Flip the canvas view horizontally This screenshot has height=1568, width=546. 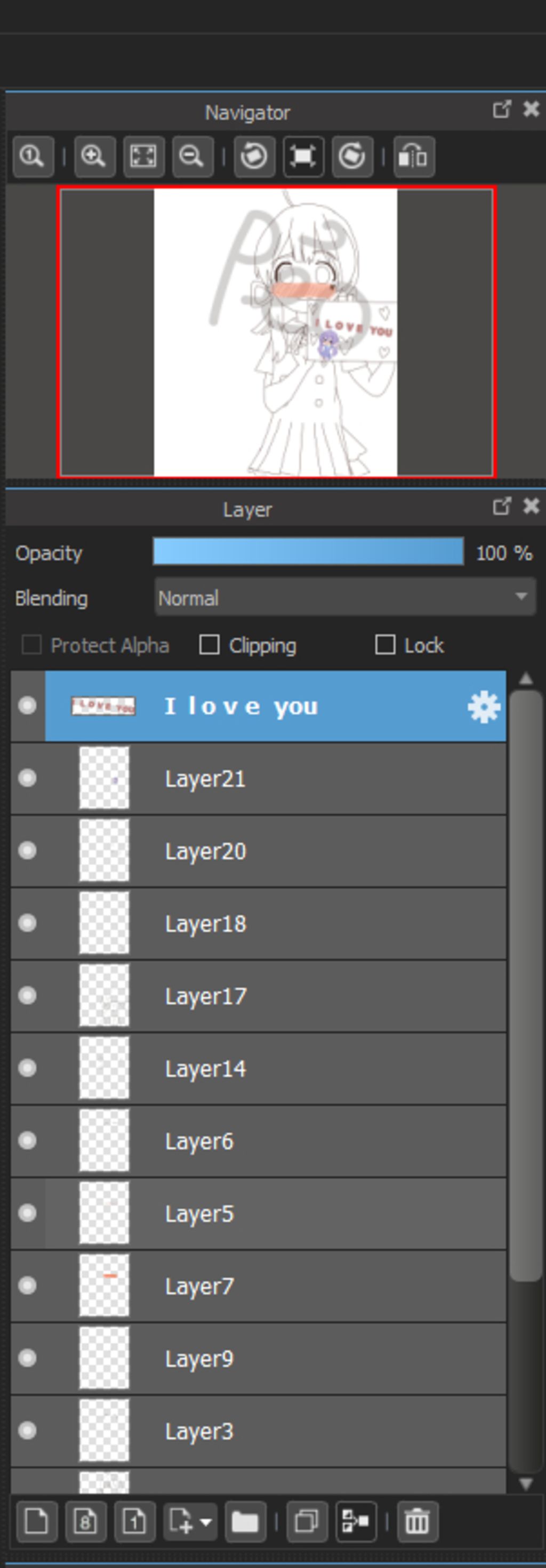pyautogui.click(x=413, y=157)
